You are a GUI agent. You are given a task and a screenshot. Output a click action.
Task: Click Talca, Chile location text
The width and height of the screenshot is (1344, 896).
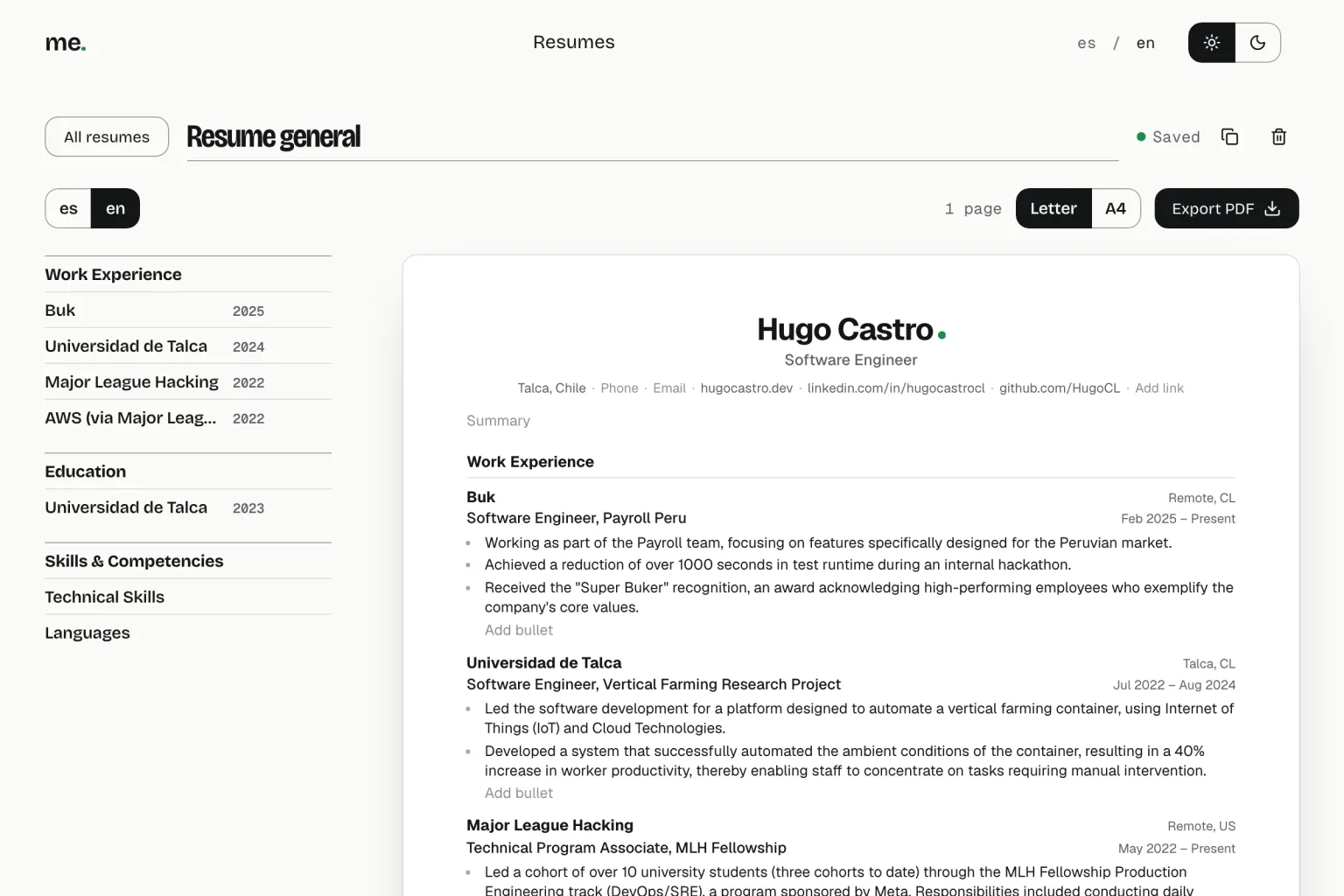[551, 388]
